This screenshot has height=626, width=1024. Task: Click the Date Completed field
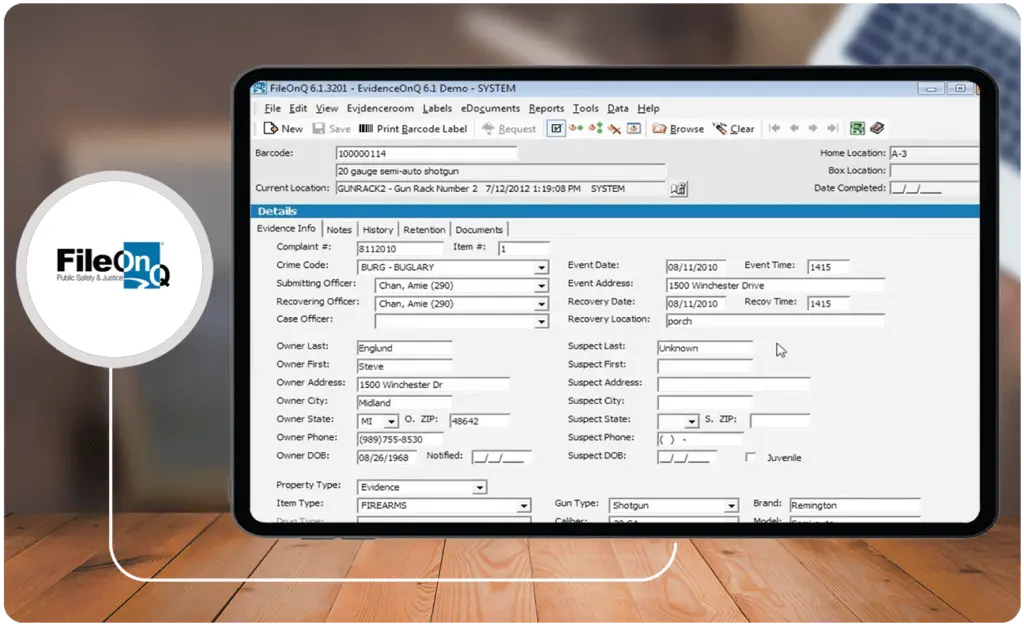coord(935,189)
